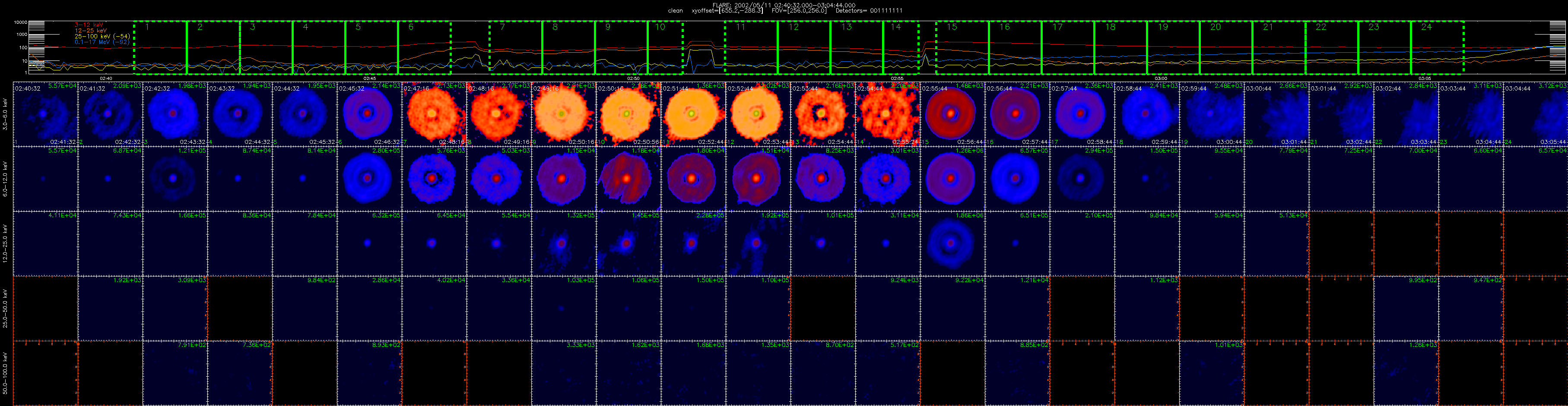The image size is (1568, 406).
Task: Open 6.0-12.0 keV image for interval 10
Action: [x=629, y=179]
